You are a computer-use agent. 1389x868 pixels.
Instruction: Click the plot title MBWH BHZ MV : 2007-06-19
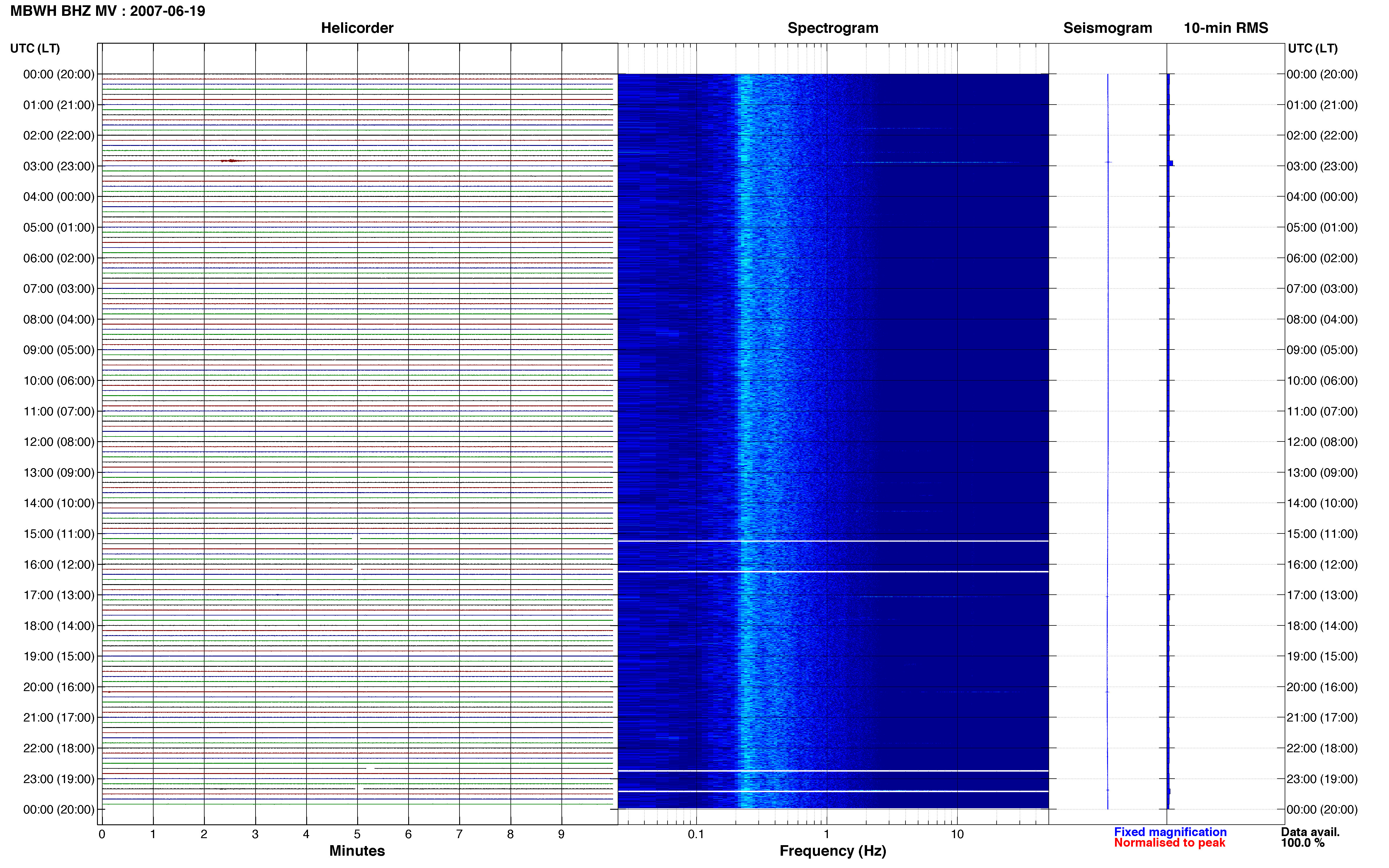coord(107,11)
